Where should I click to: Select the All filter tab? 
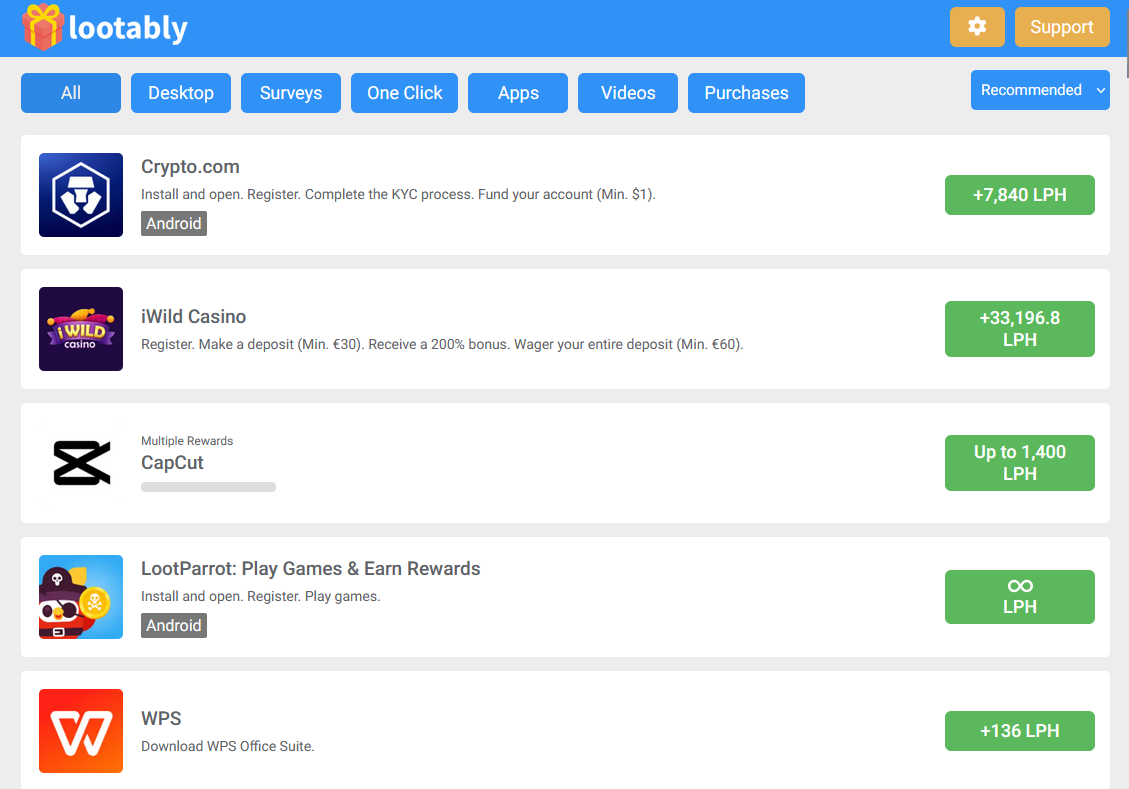[x=71, y=93]
